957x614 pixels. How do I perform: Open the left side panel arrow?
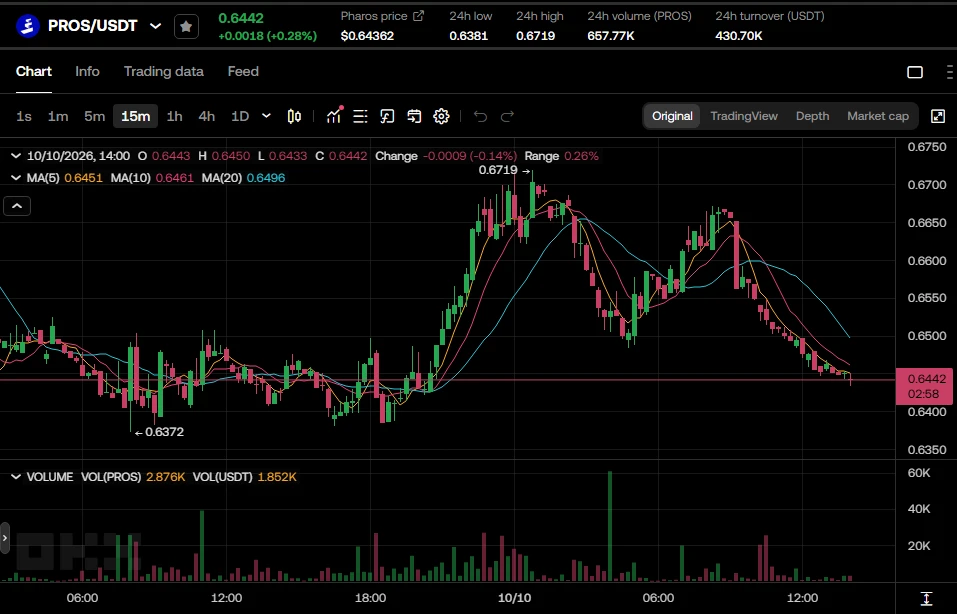click(5, 538)
